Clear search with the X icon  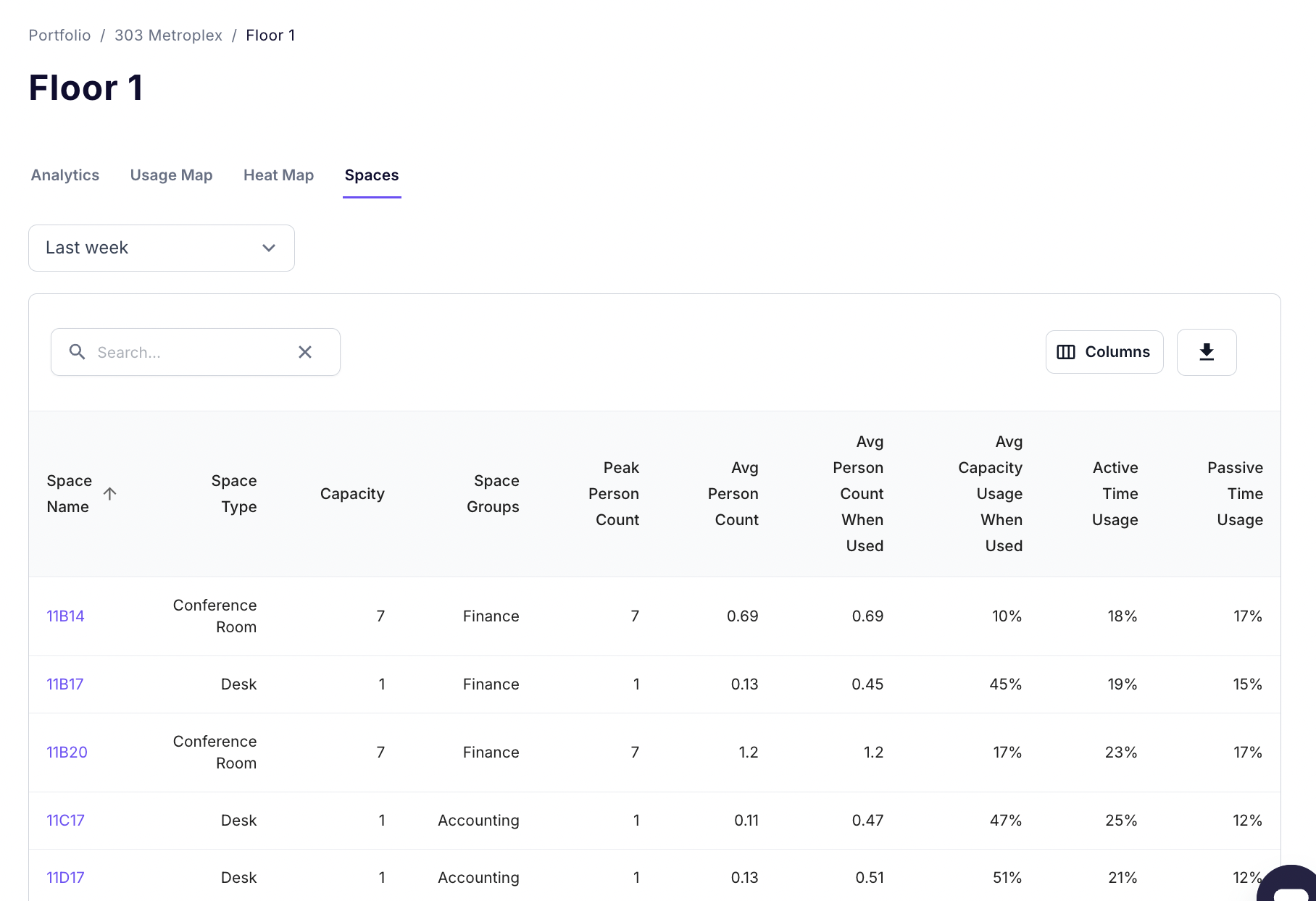305,352
